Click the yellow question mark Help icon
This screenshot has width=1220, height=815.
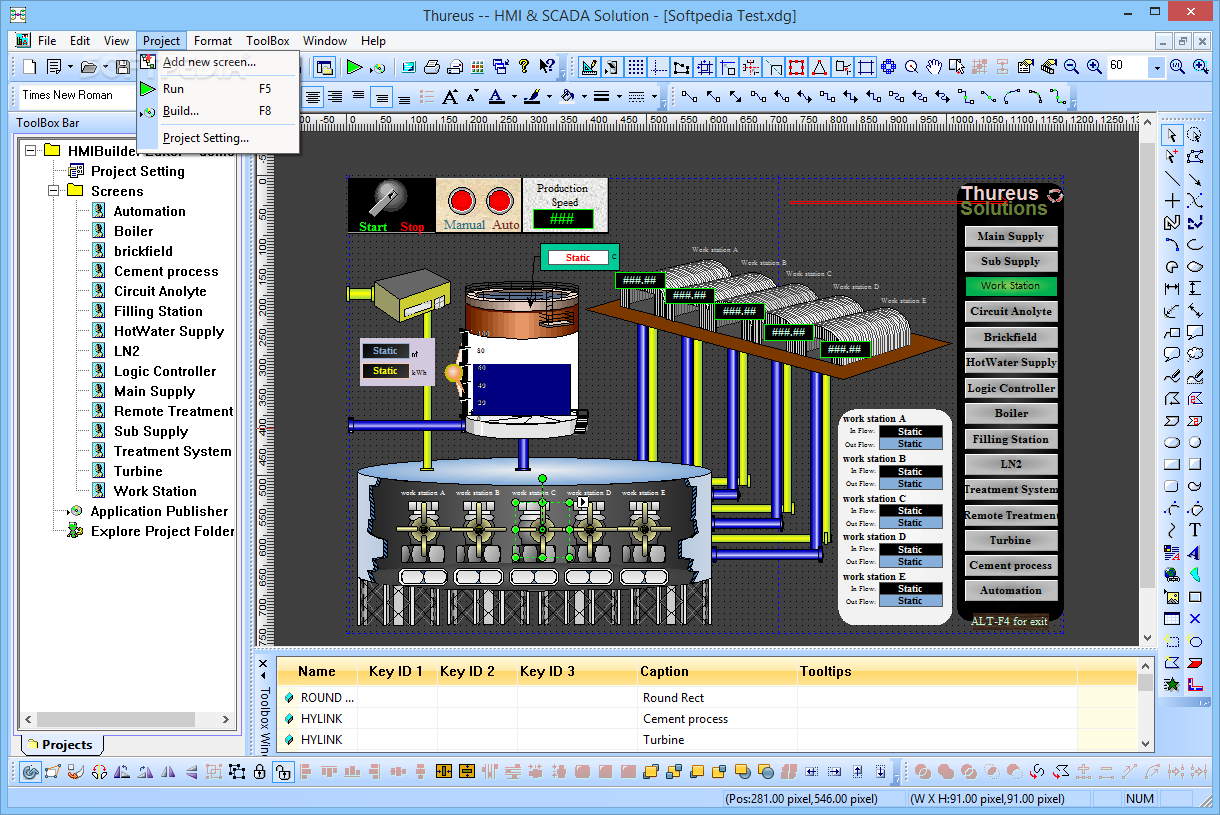524,67
